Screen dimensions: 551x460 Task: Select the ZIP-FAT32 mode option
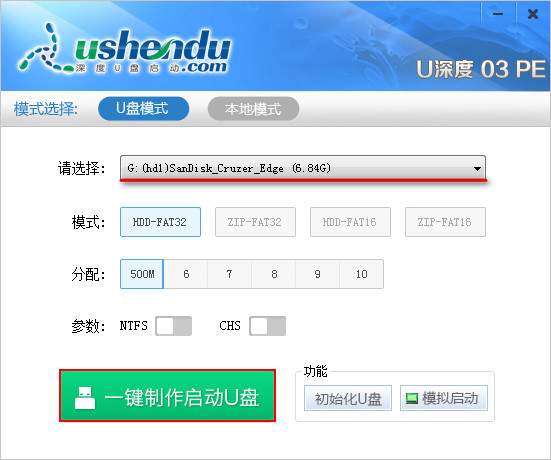(x=255, y=222)
